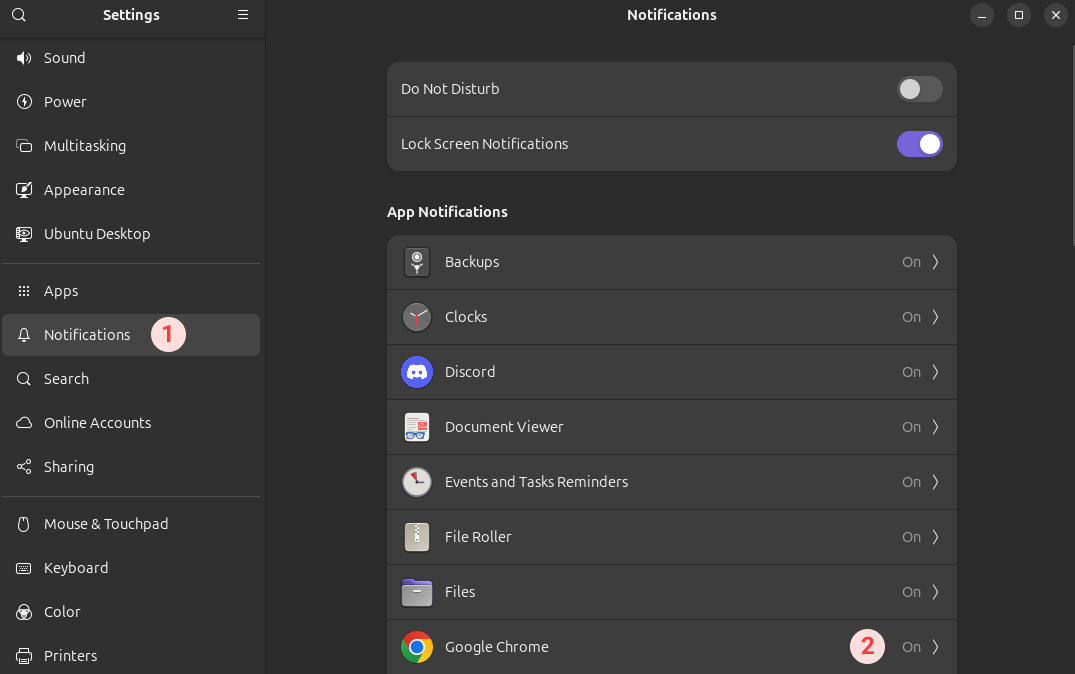Open Ubuntu Desktop settings
The image size is (1075, 674).
point(97,234)
